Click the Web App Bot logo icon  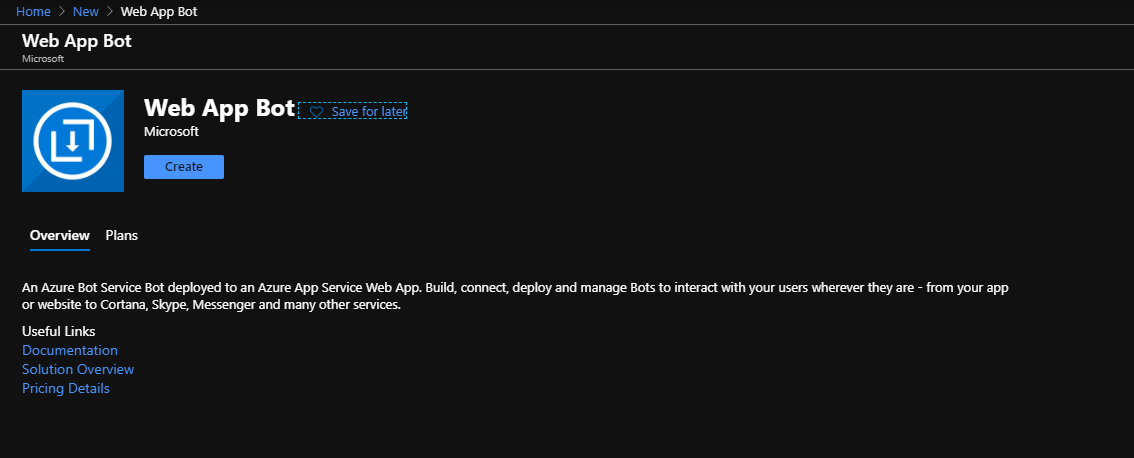click(73, 141)
